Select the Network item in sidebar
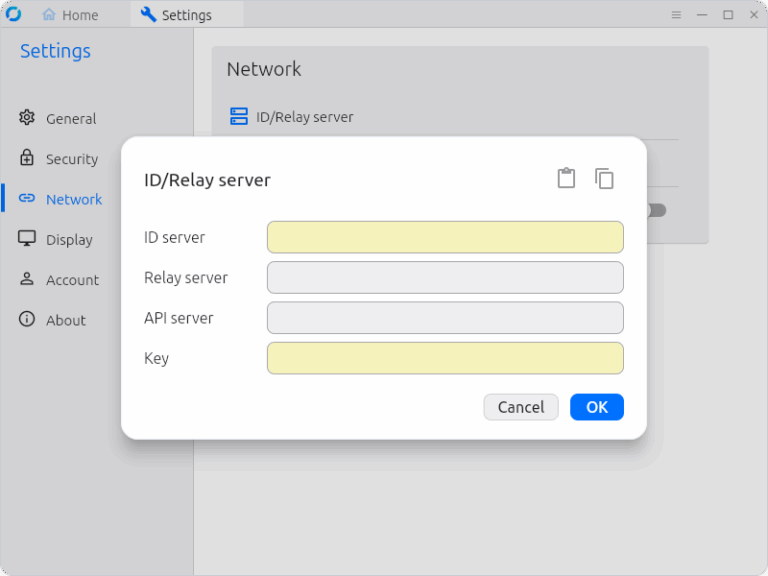The width and height of the screenshot is (768, 576). (73, 199)
